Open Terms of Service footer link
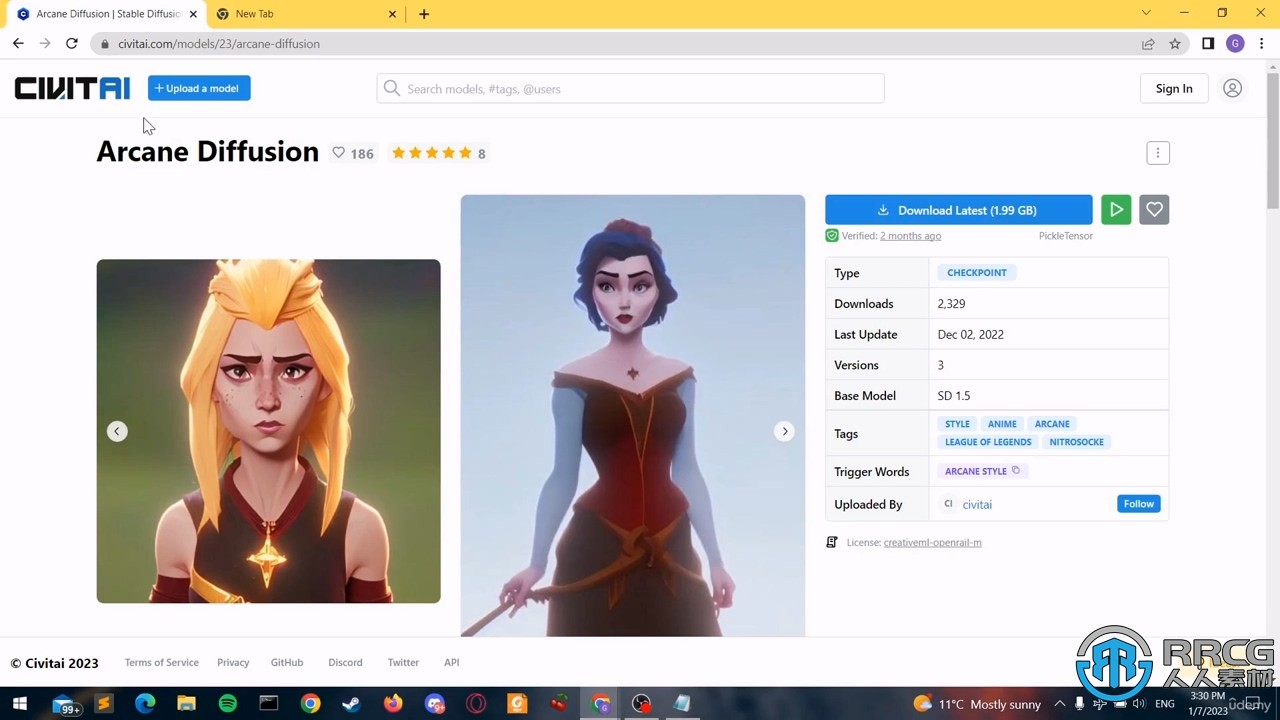Screen dimensions: 1280x720 [x=161, y=662]
